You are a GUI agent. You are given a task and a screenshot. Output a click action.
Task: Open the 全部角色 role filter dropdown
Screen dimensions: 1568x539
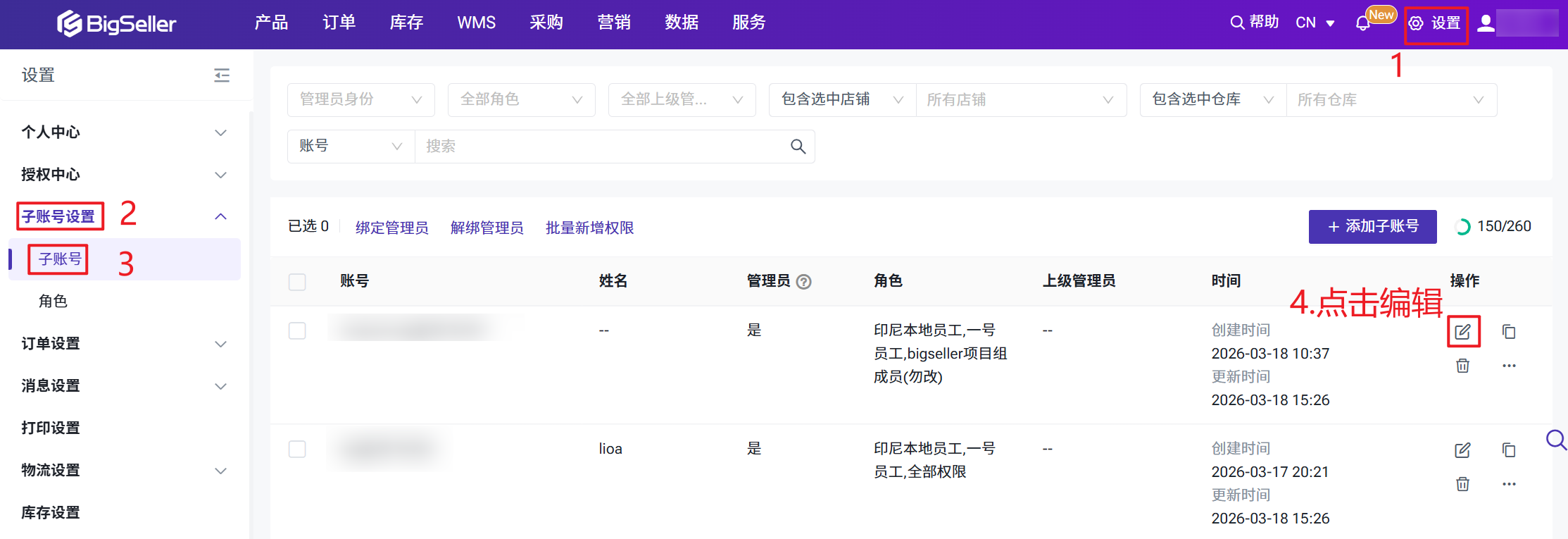521,100
